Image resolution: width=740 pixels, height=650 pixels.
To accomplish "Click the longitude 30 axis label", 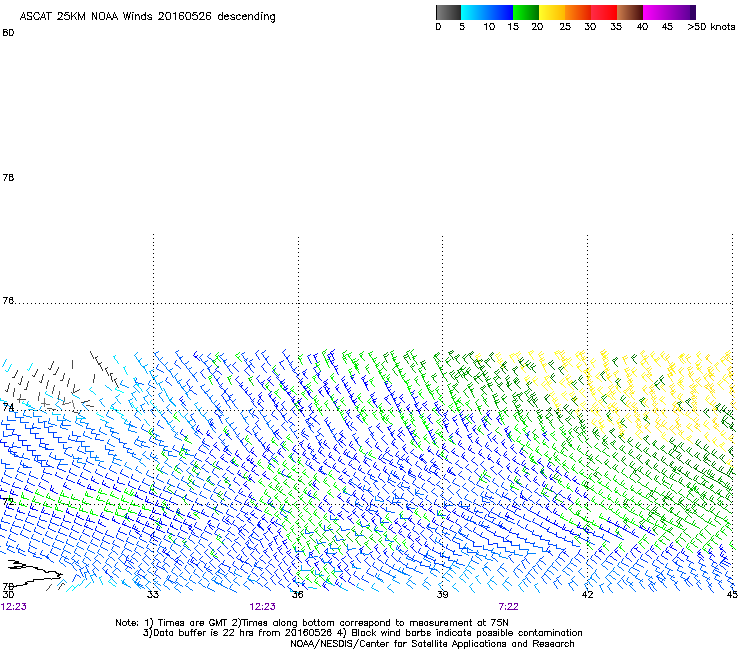I will point(8,595).
